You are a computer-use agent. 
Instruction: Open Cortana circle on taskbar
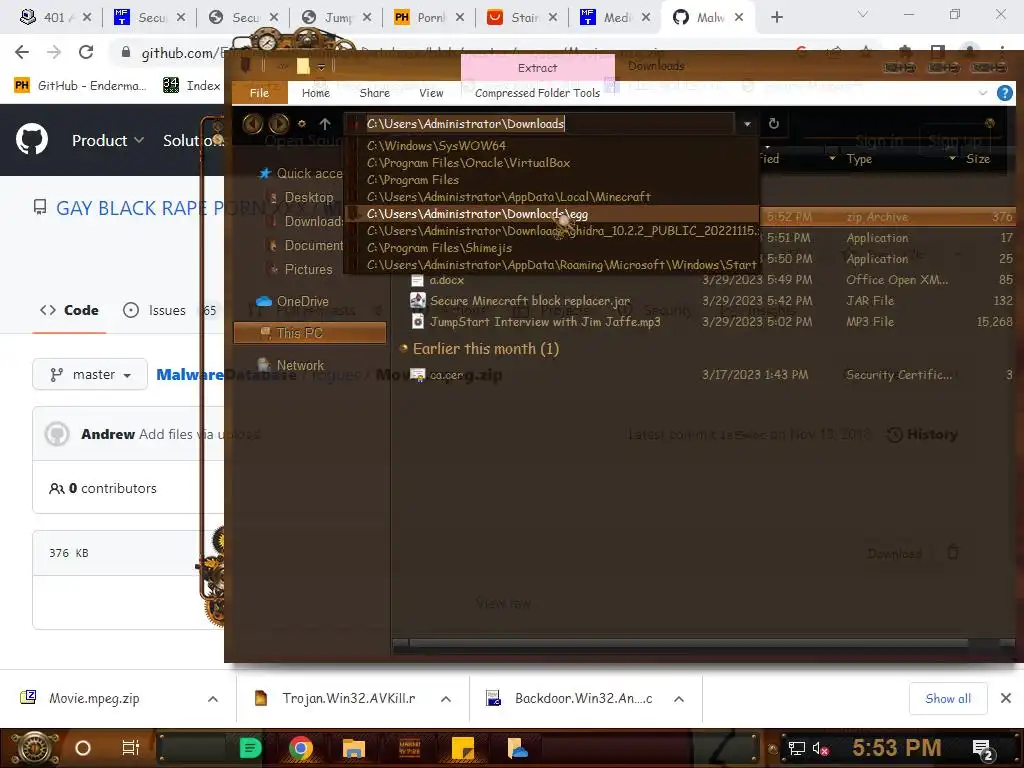(83, 748)
